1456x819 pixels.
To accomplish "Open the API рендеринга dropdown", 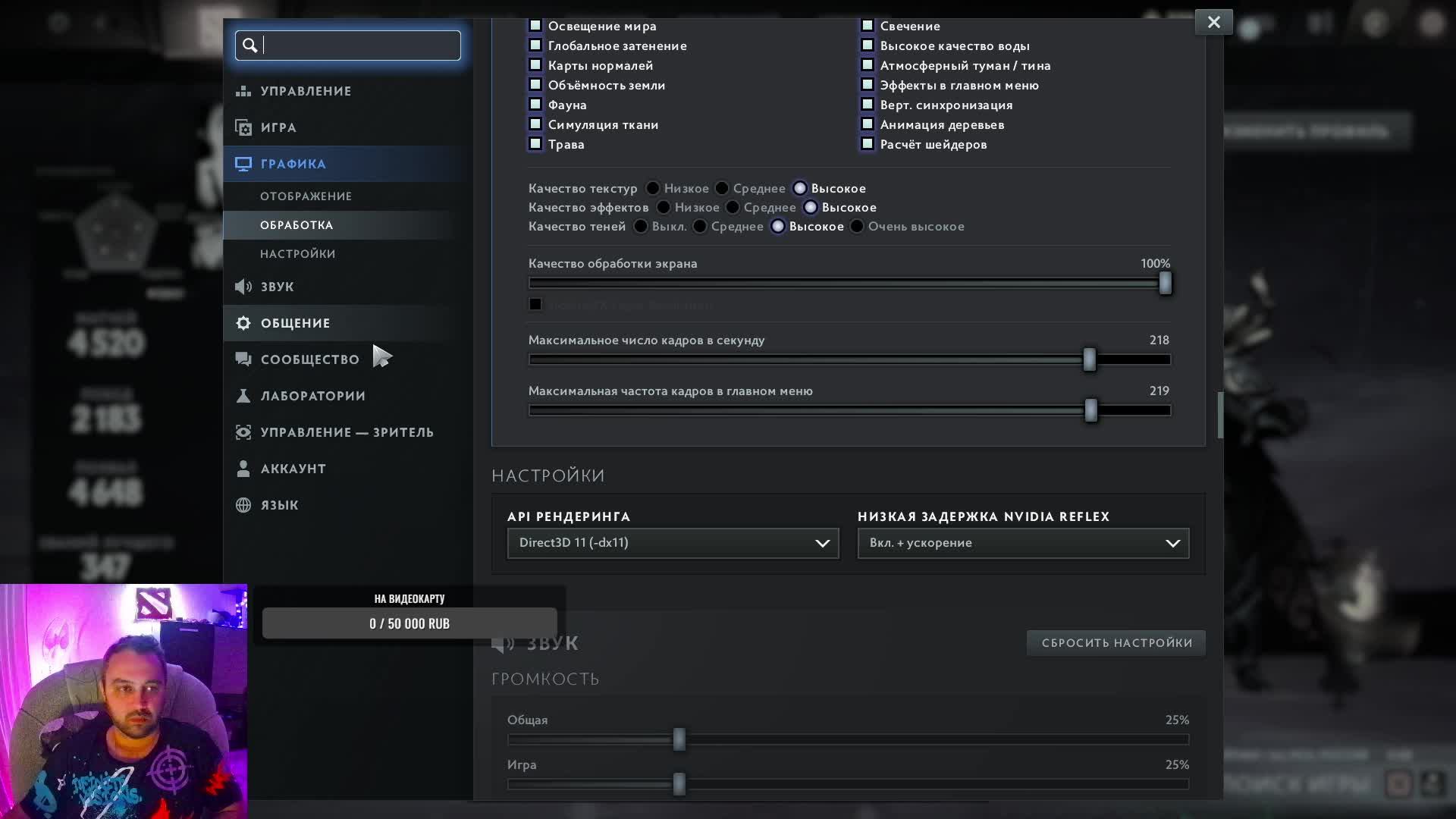I will [x=673, y=543].
